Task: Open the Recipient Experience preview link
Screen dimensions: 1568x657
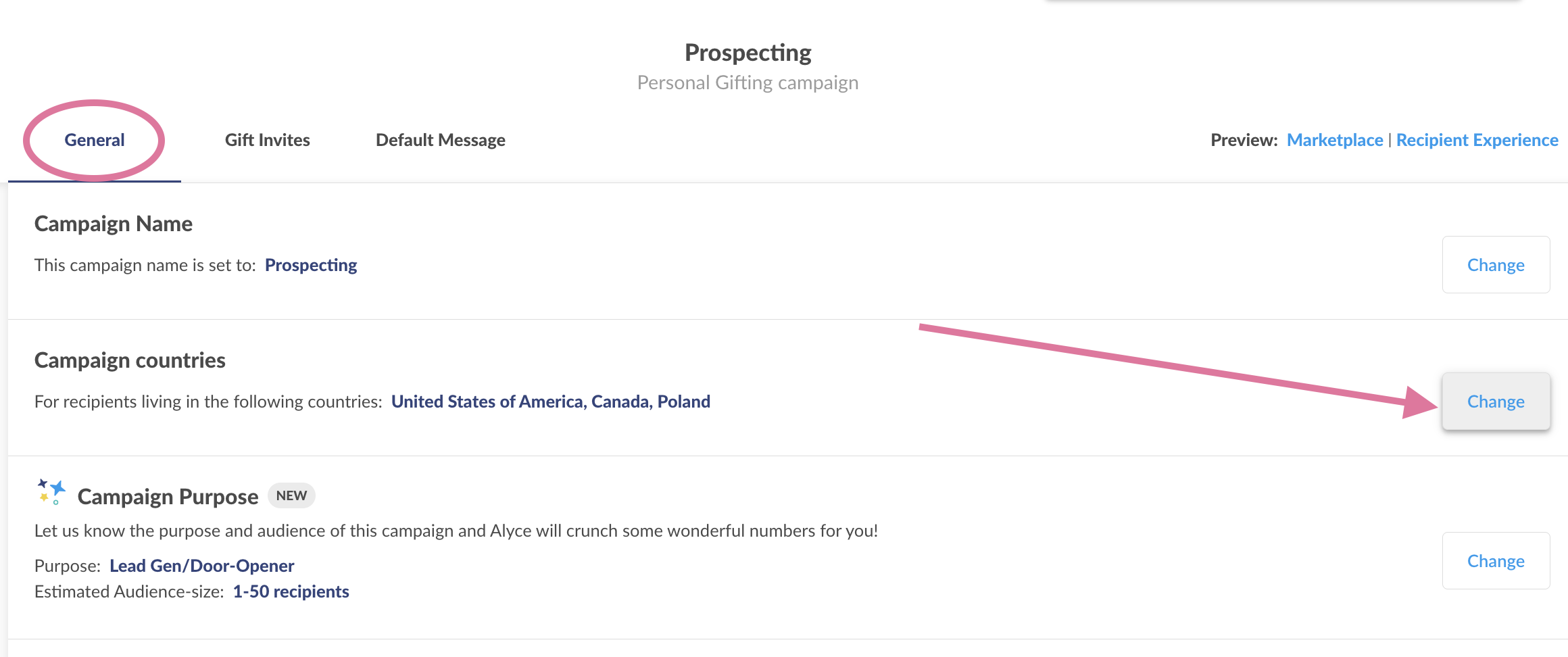Action: (x=1477, y=140)
